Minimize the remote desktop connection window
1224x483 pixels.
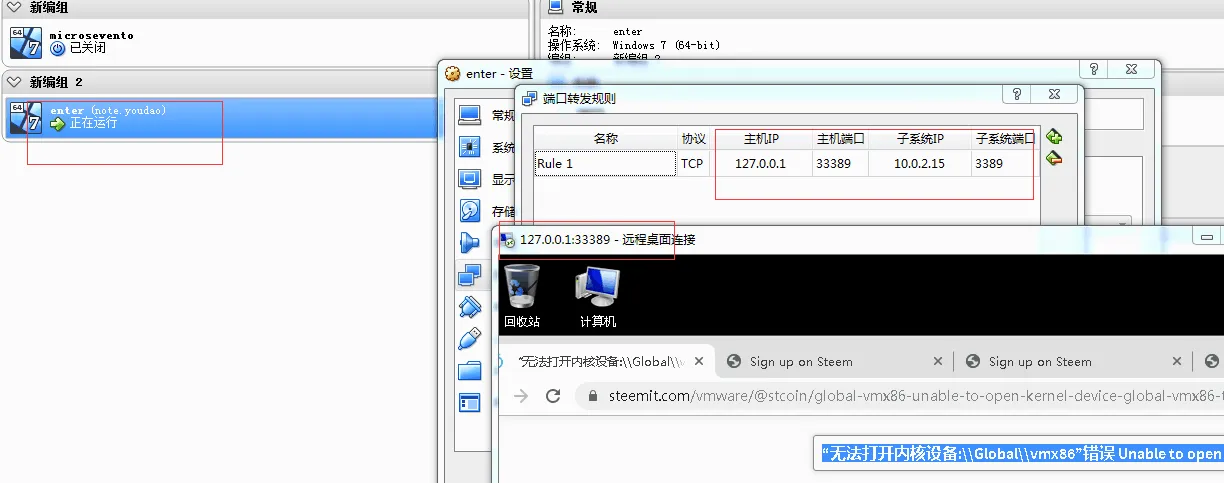[1209, 237]
